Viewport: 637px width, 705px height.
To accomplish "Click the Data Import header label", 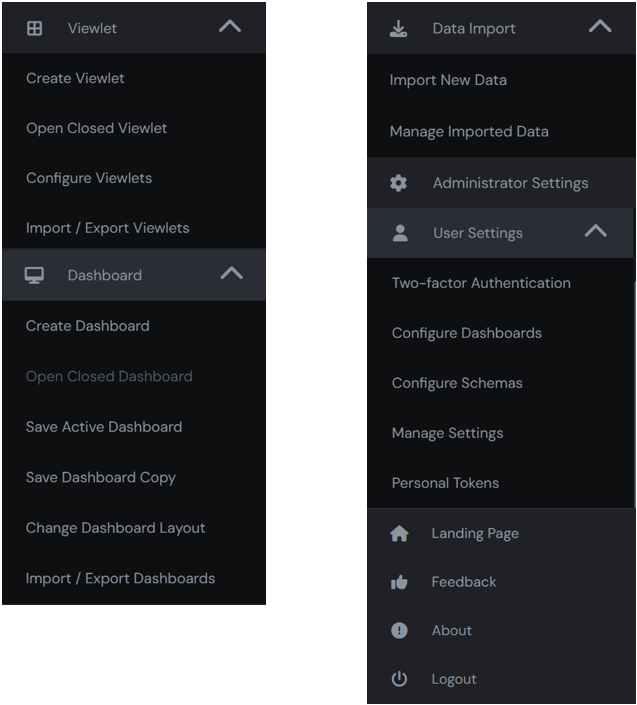I will pos(474,29).
